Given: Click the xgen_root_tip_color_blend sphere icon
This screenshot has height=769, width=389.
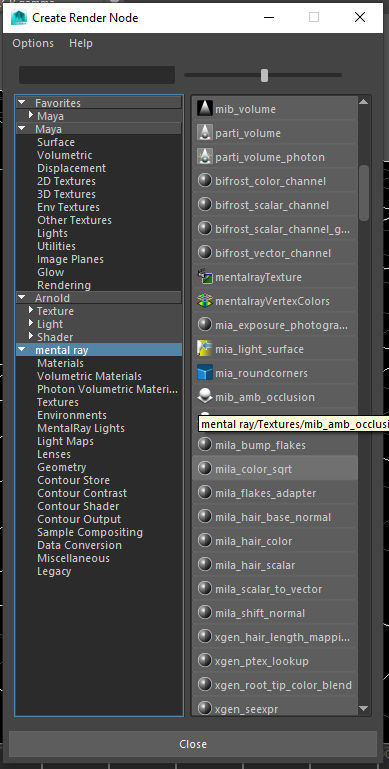Looking at the screenshot, I should [x=205, y=685].
